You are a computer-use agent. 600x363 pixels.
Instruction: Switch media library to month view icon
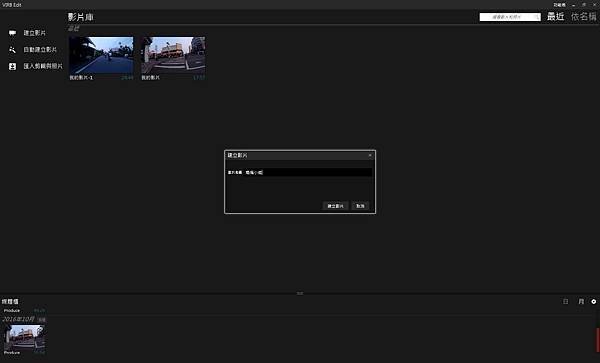tap(581, 301)
